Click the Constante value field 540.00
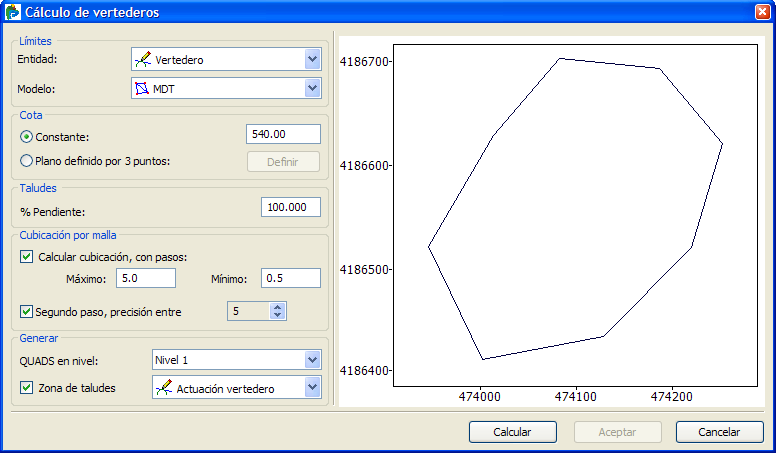776x454 pixels. point(283,134)
